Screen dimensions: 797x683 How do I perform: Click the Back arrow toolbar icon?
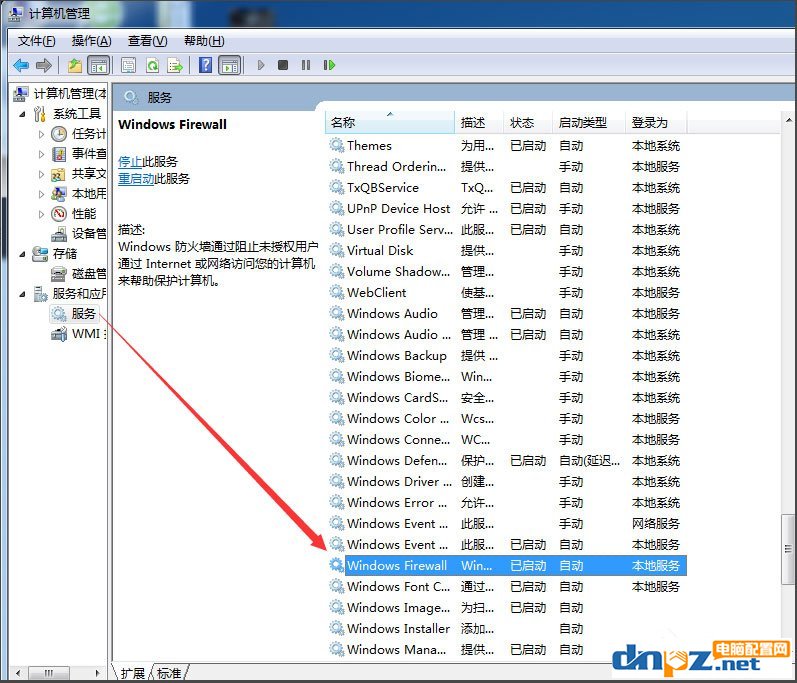(21, 65)
